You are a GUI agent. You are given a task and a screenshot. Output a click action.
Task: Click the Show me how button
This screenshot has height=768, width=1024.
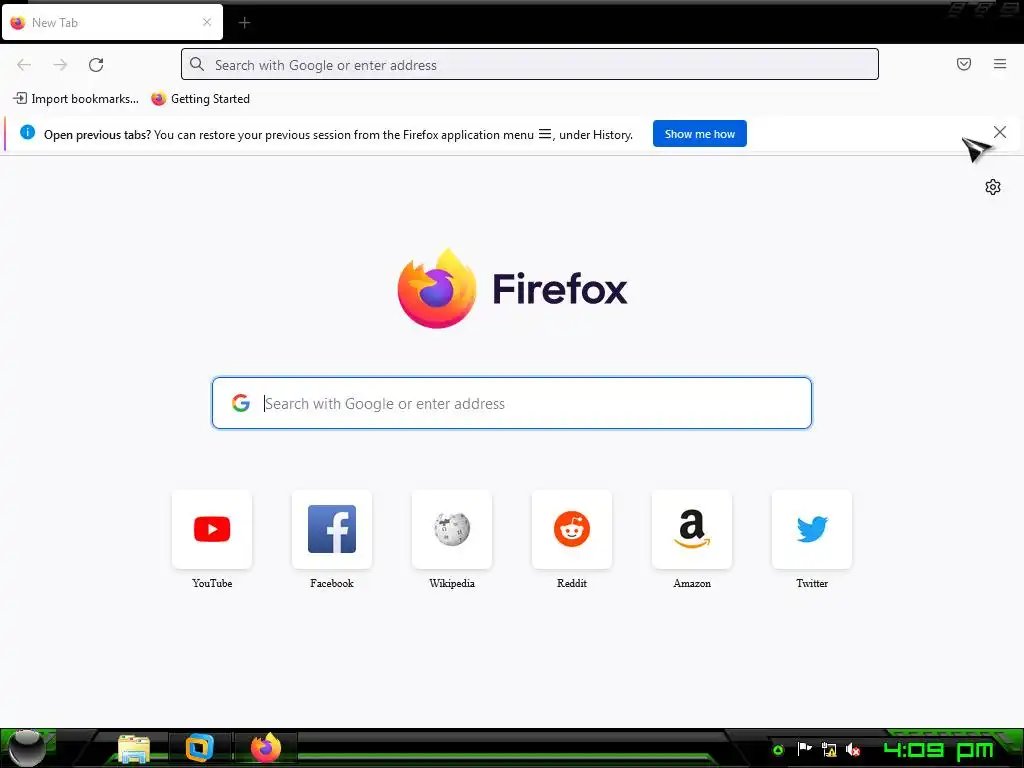click(699, 134)
